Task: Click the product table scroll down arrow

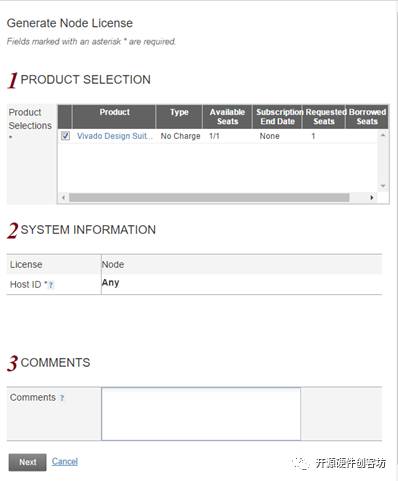Action: click(383, 186)
